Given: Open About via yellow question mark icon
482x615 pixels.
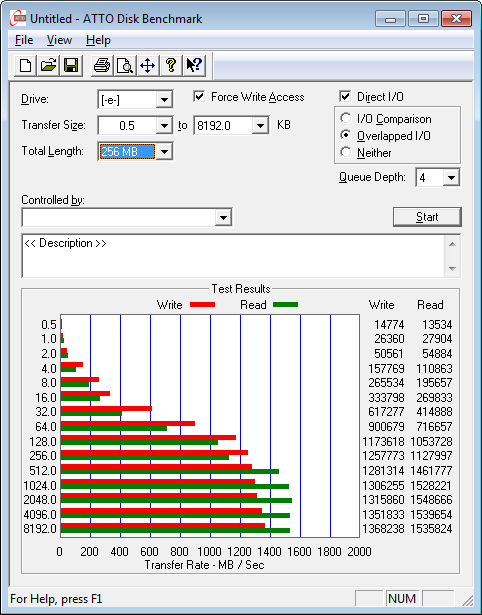Looking at the screenshot, I should tap(171, 65).
